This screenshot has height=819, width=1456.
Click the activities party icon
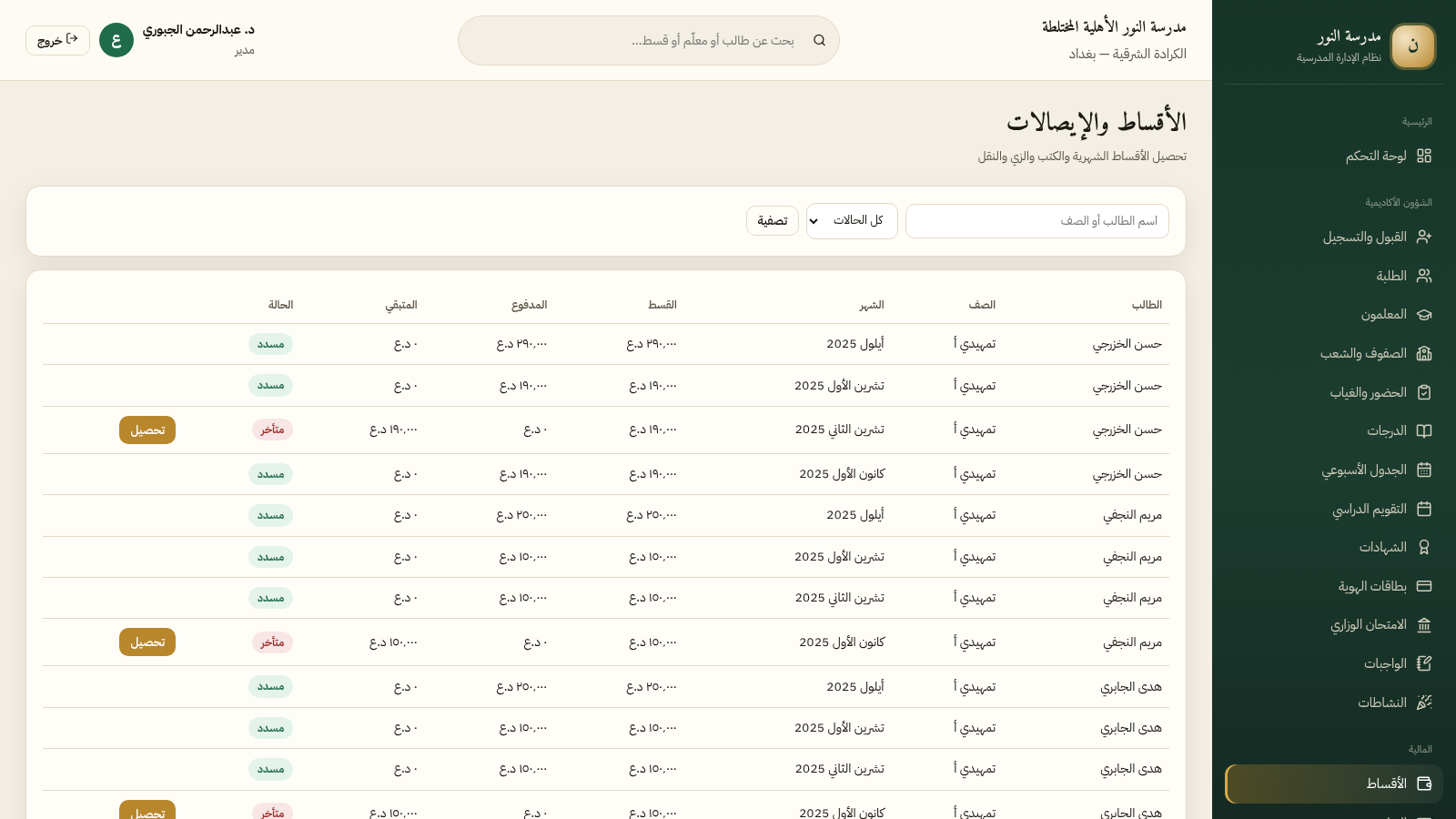click(x=1424, y=703)
